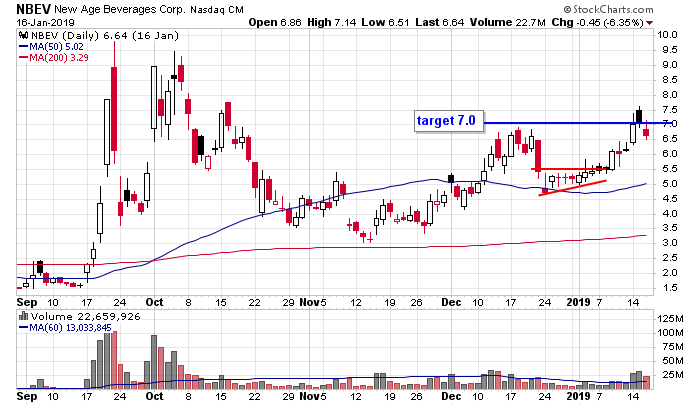Click the Nasdaq CM exchange label
700x405 pixels.
[217, 9]
